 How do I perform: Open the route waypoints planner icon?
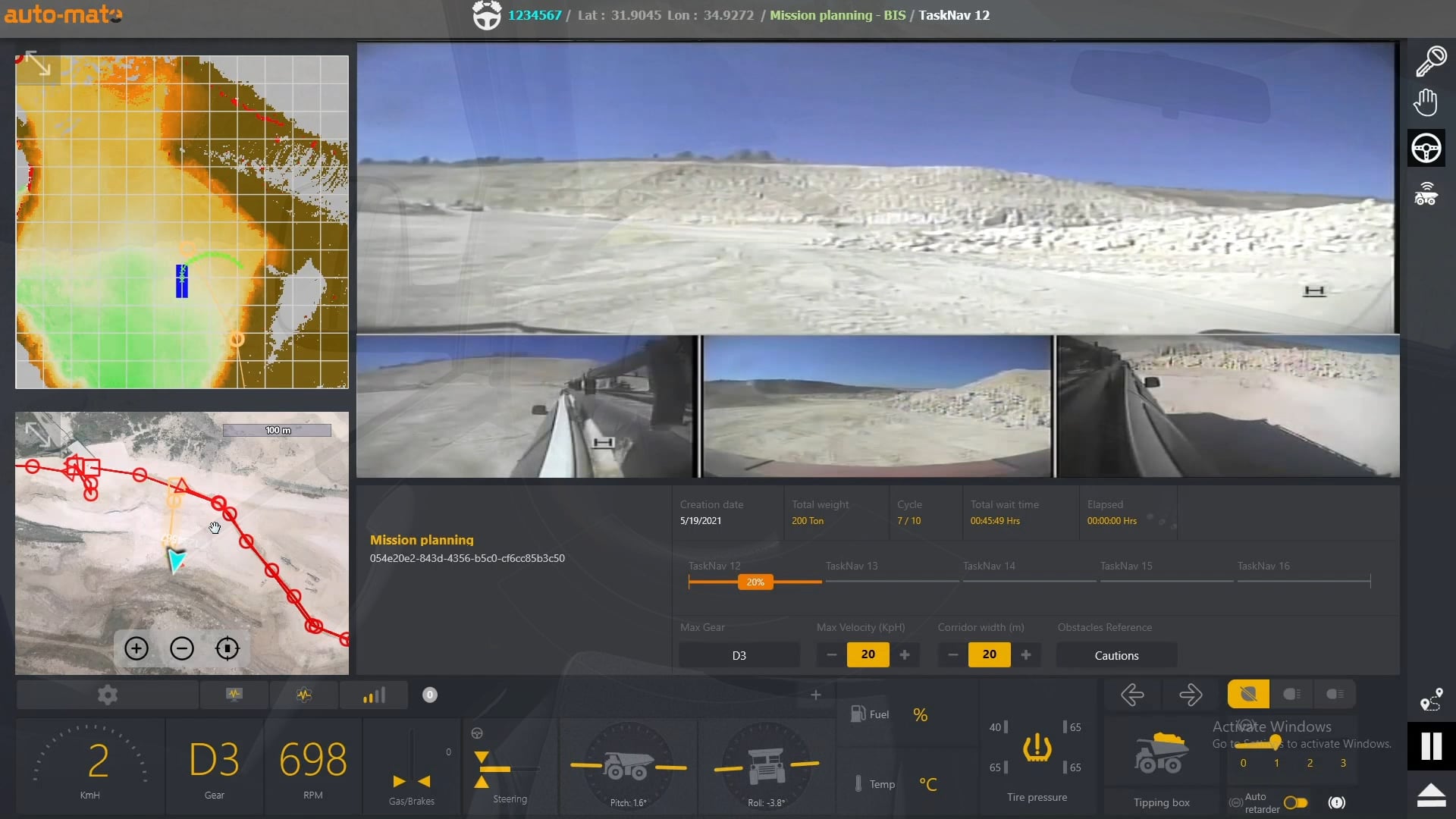point(1431,700)
